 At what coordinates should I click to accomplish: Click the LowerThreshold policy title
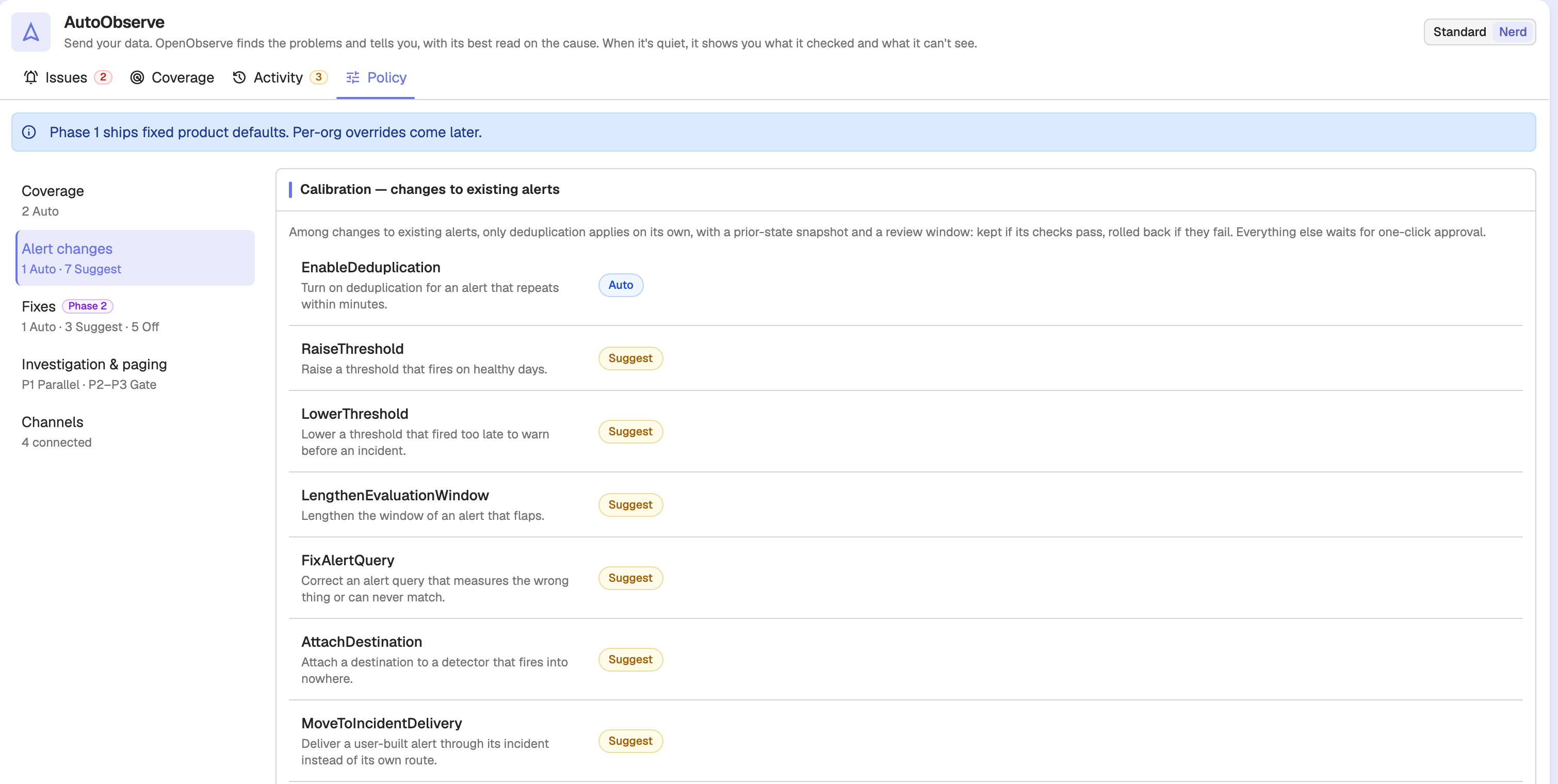[x=354, y=414]
